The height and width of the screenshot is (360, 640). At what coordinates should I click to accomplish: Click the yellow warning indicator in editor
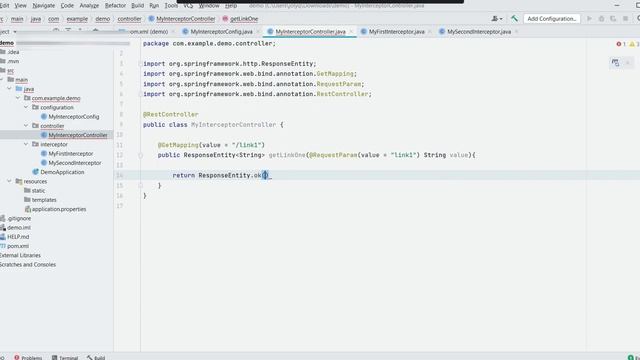[x=633, y=44]
